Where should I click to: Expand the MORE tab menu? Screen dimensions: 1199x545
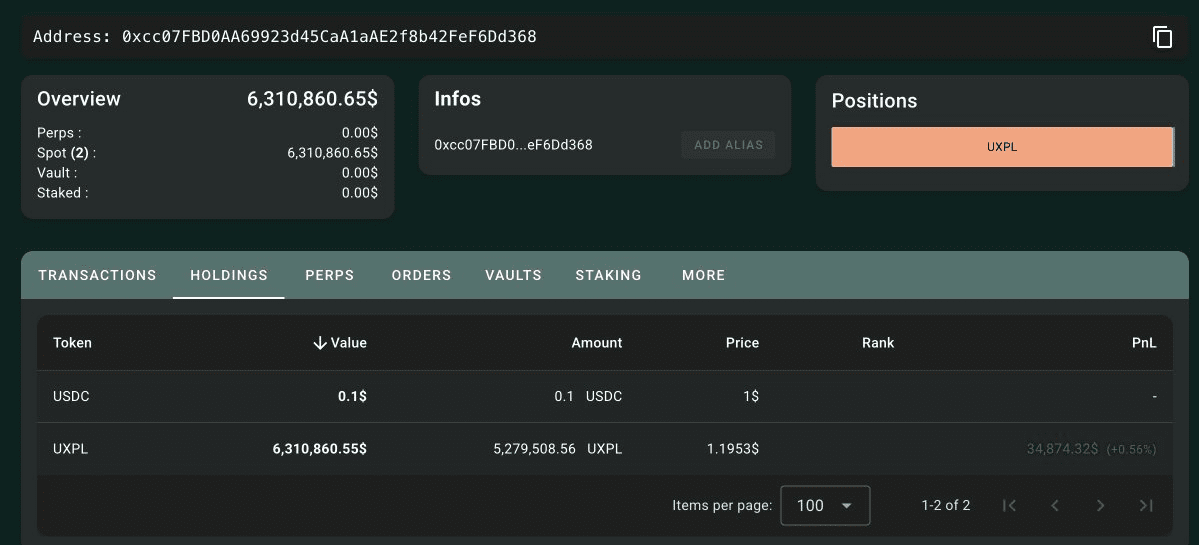coord(703,275)
